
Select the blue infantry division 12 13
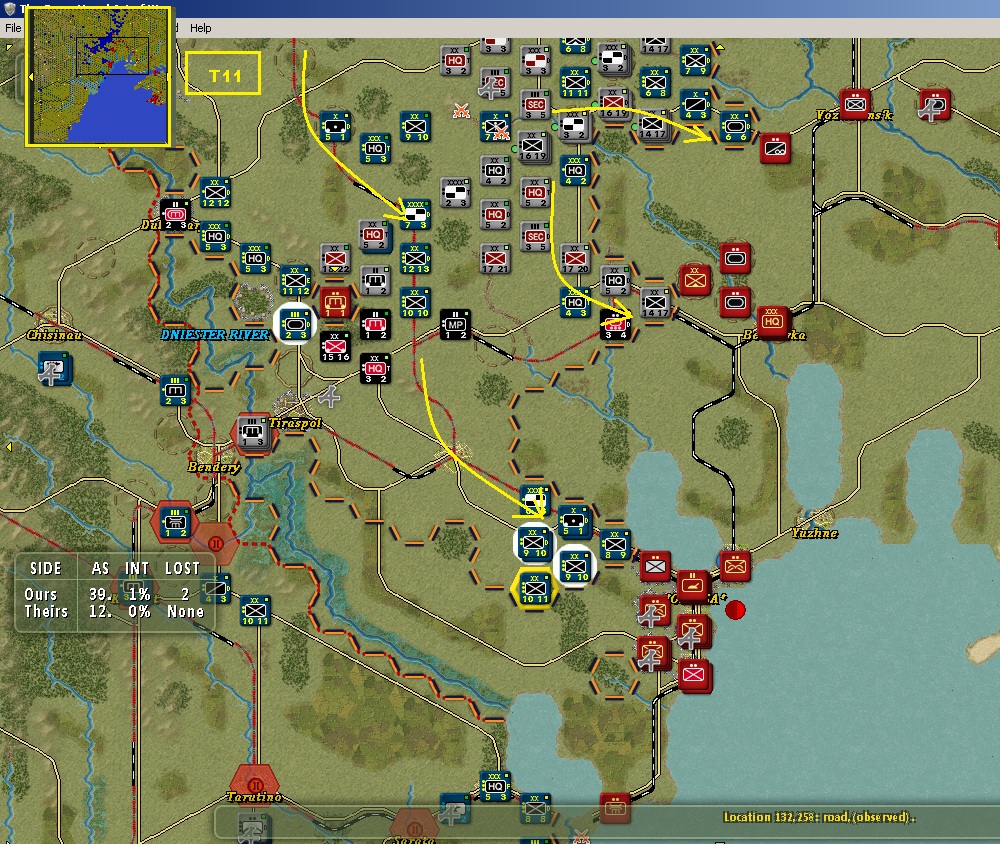(x=415, y=258)
